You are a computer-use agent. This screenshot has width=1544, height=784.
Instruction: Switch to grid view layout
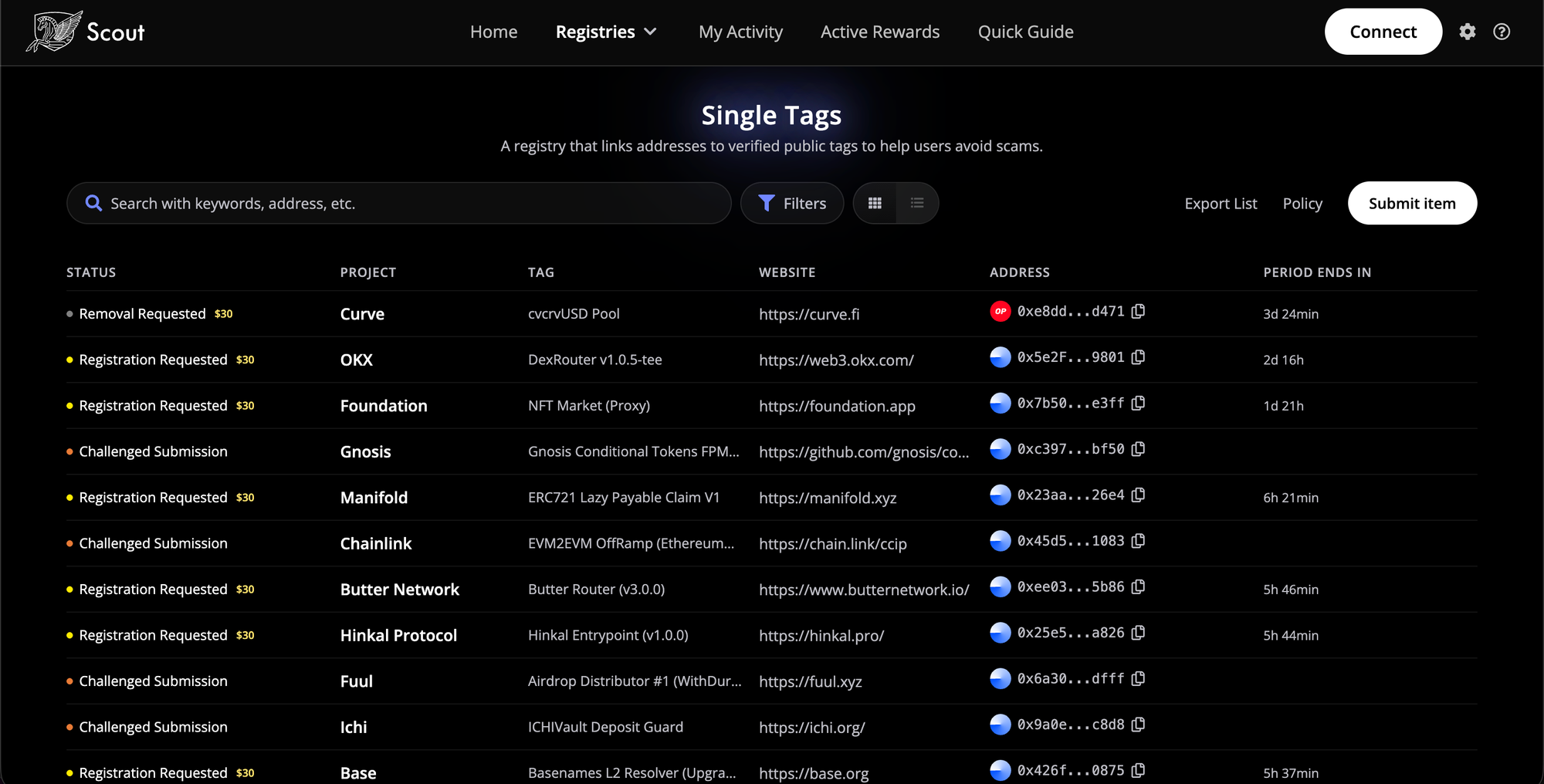tap(875, 204)
